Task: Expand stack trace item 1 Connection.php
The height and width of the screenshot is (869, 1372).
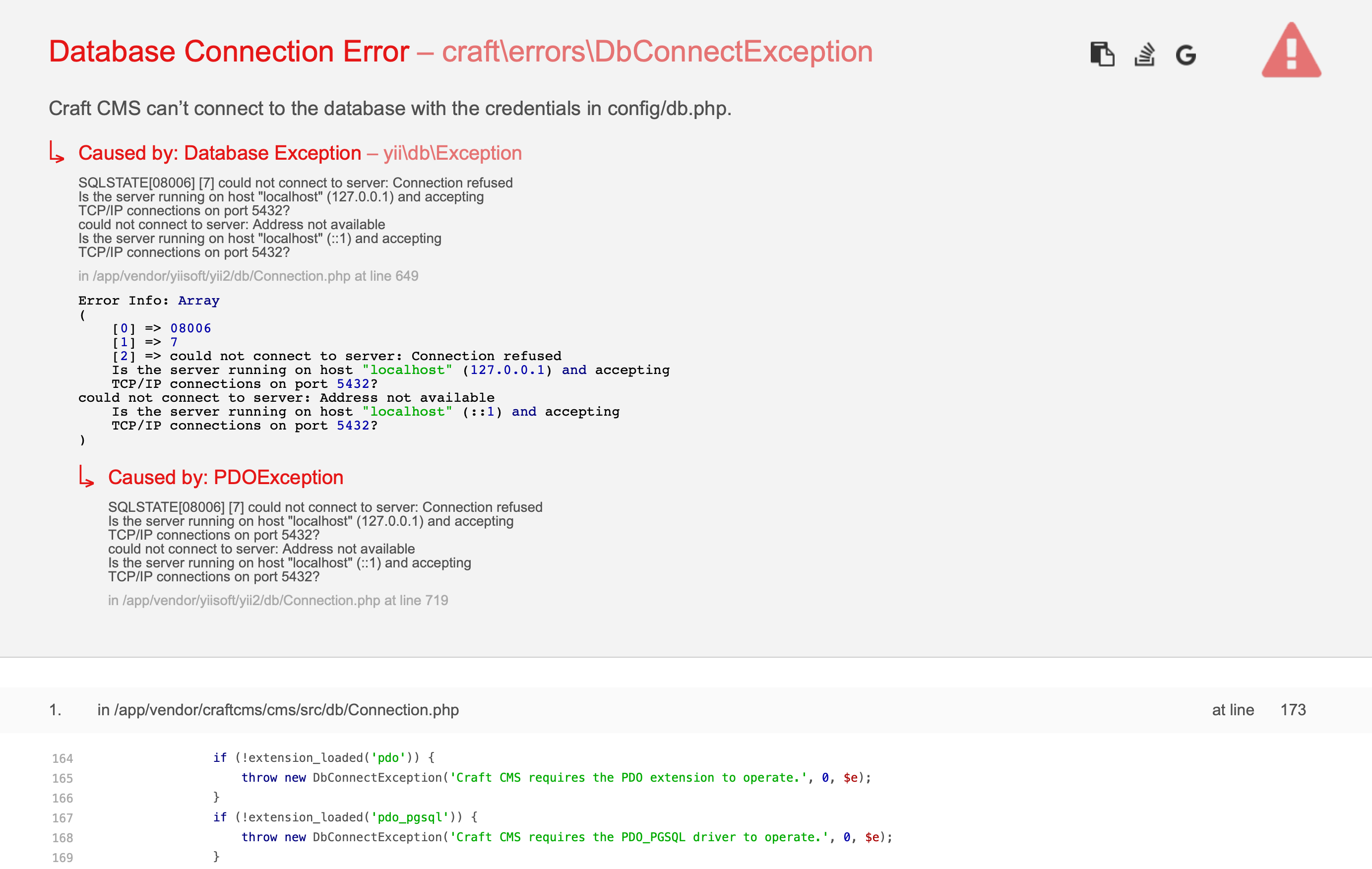Action: click(x=686, y=709)
